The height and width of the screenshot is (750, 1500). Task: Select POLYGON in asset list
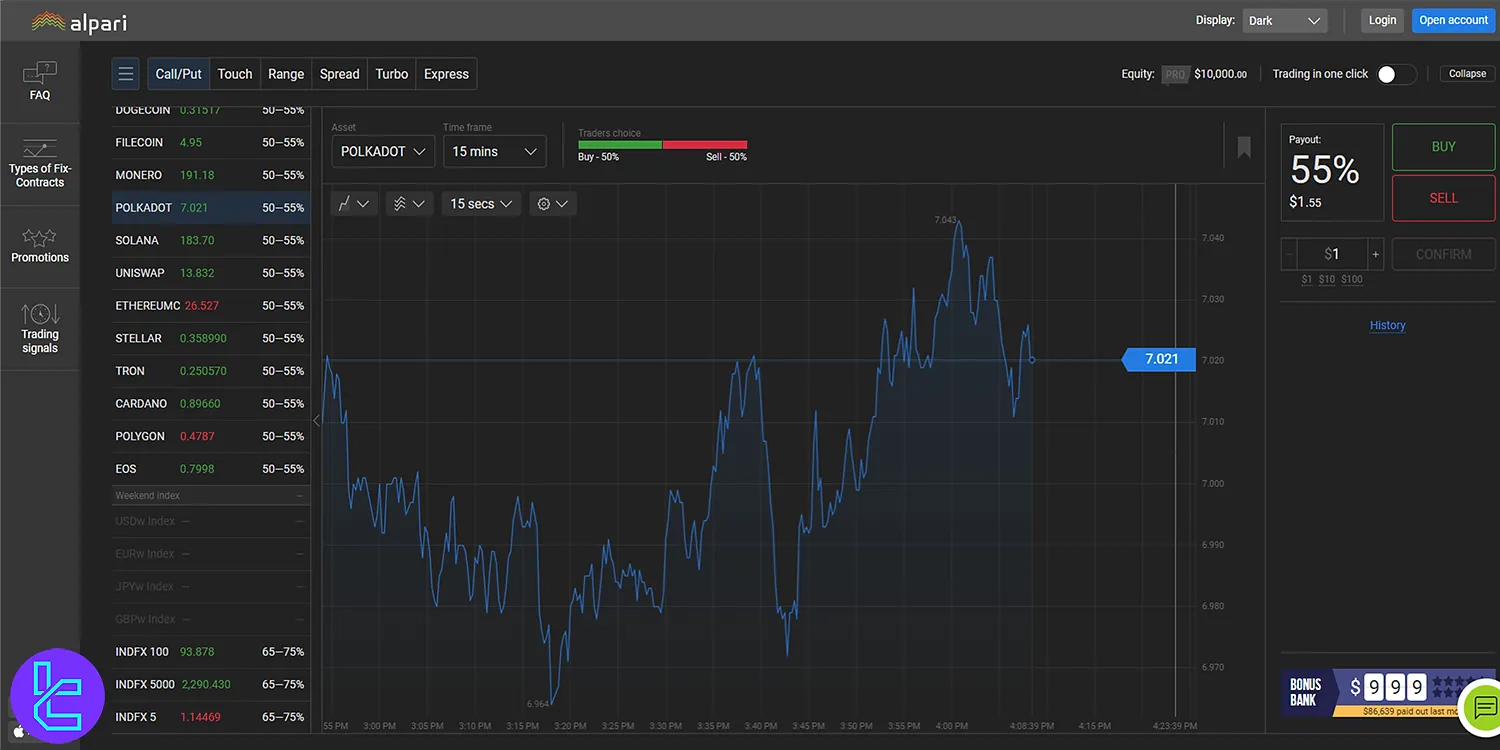coord(210,436)
